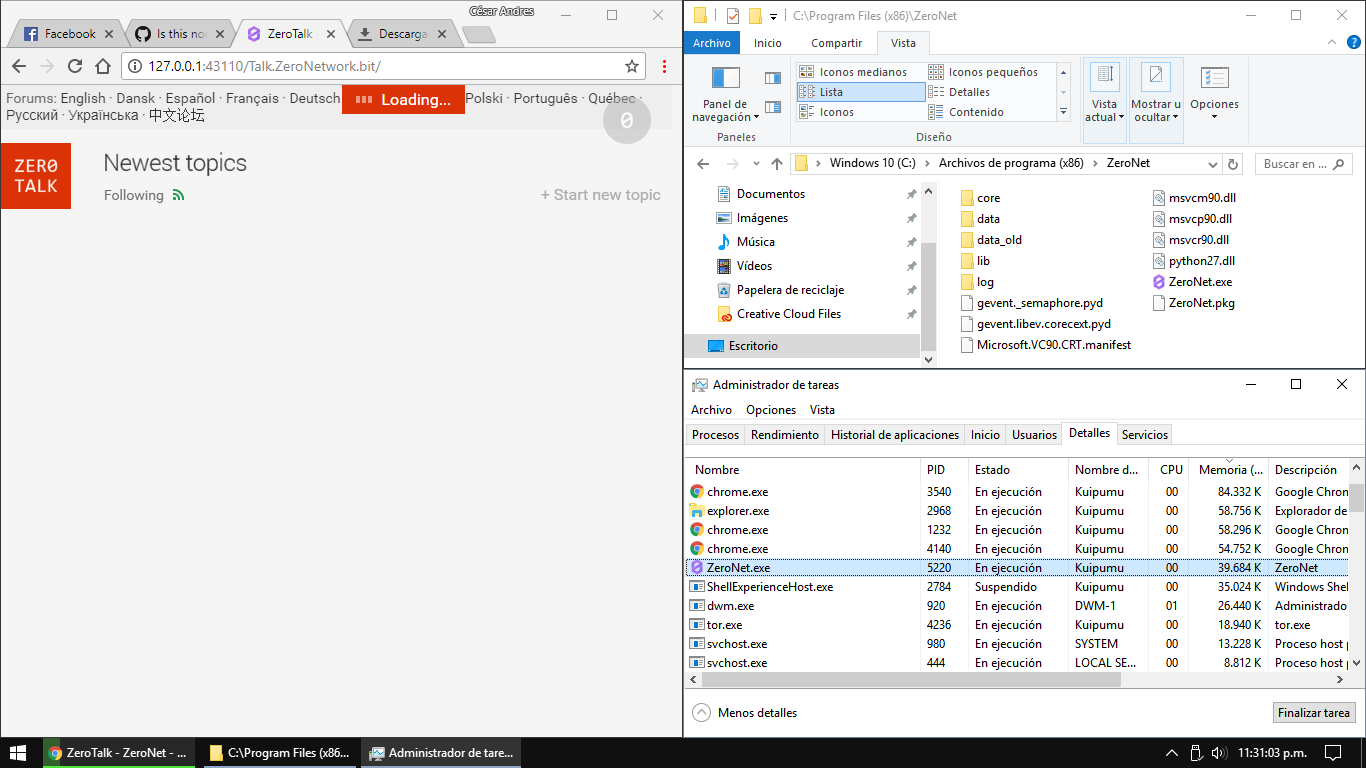The image size is (1366, 768).
Task: Click Chrome's reload page icon
Action: click(x=75, y=65)
